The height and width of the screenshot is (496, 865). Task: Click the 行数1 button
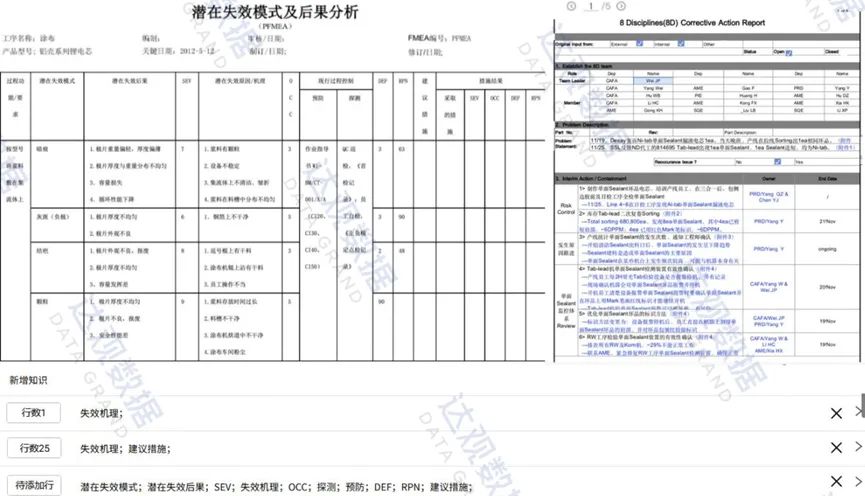pyautogui.click(x=34, y=413)
